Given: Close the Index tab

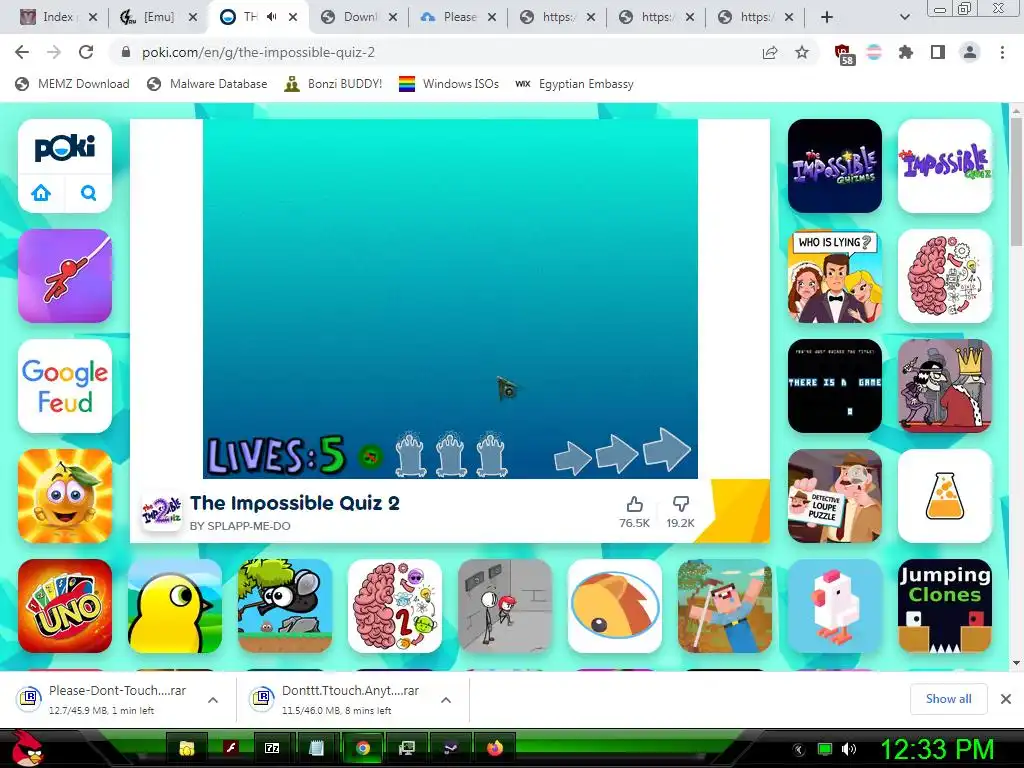Looking at the screenshot, I should tap(93, 18).
